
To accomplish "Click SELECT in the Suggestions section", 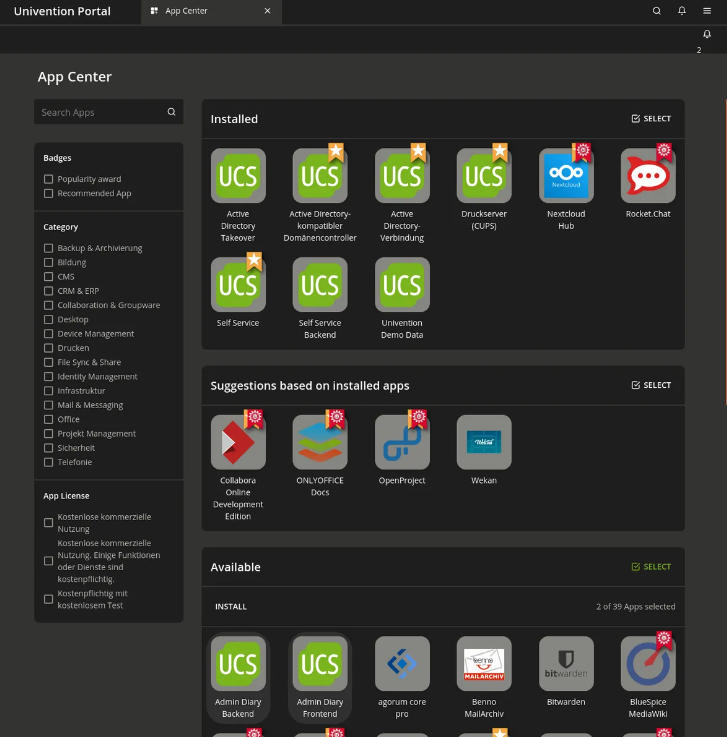I will (x=651, y=385).
